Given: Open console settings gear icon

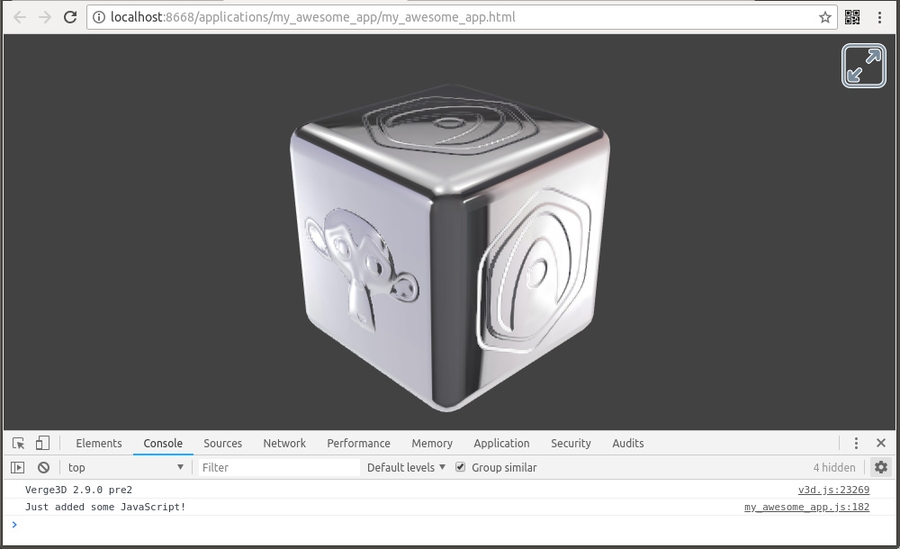Looking at the screenshot, I should (880, 467).
